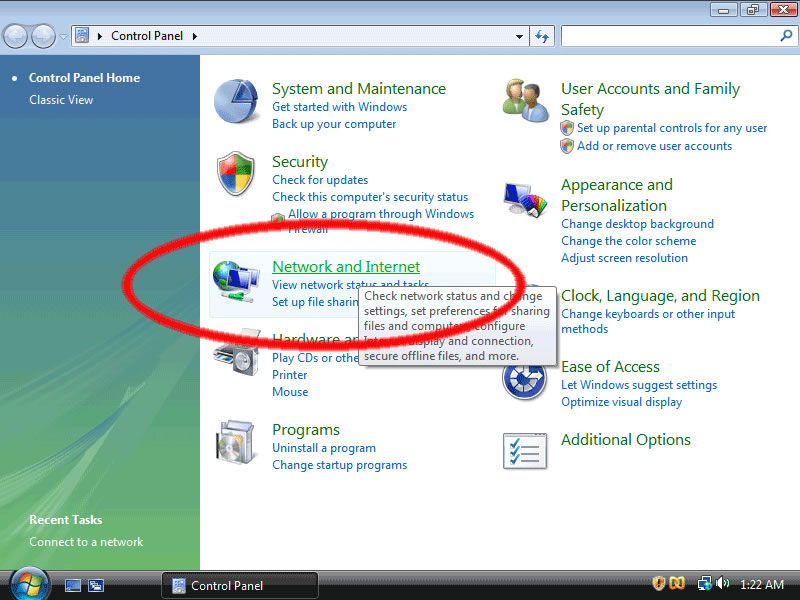Click the User Accounts people icon
Image resolution: width=800 pixels, height=600 pixels.
525,101
